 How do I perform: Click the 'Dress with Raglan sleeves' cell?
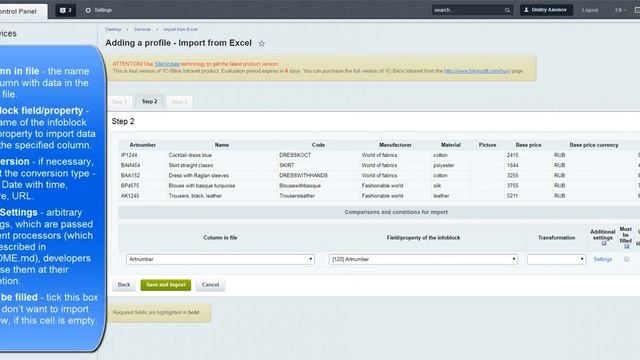[198, 176]
